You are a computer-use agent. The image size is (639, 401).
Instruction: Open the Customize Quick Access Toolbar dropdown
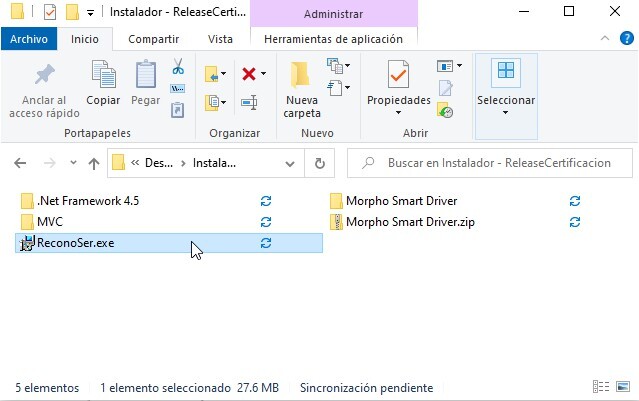(91, 13)
